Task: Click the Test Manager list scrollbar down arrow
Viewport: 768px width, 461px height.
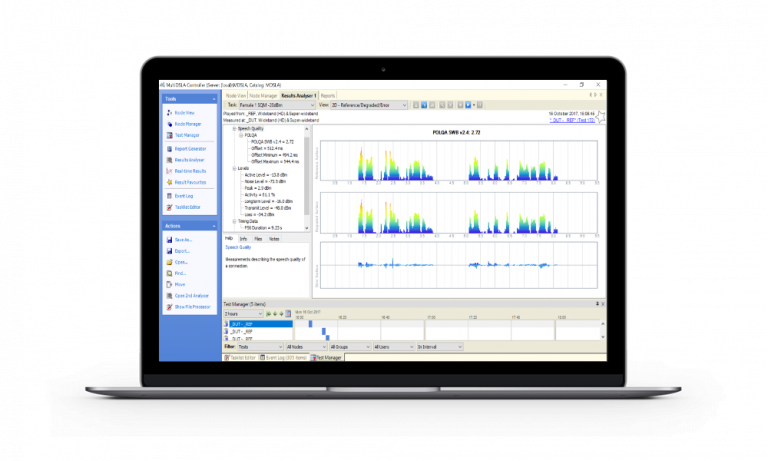Action: pyautogui.click(x=603, y=337)
